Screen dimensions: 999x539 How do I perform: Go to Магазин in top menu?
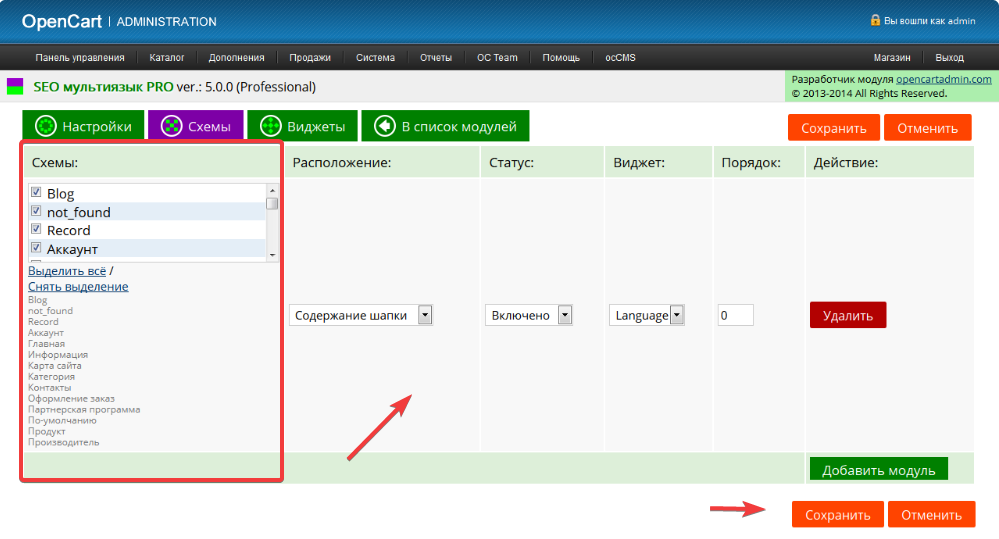click(892, 57)
